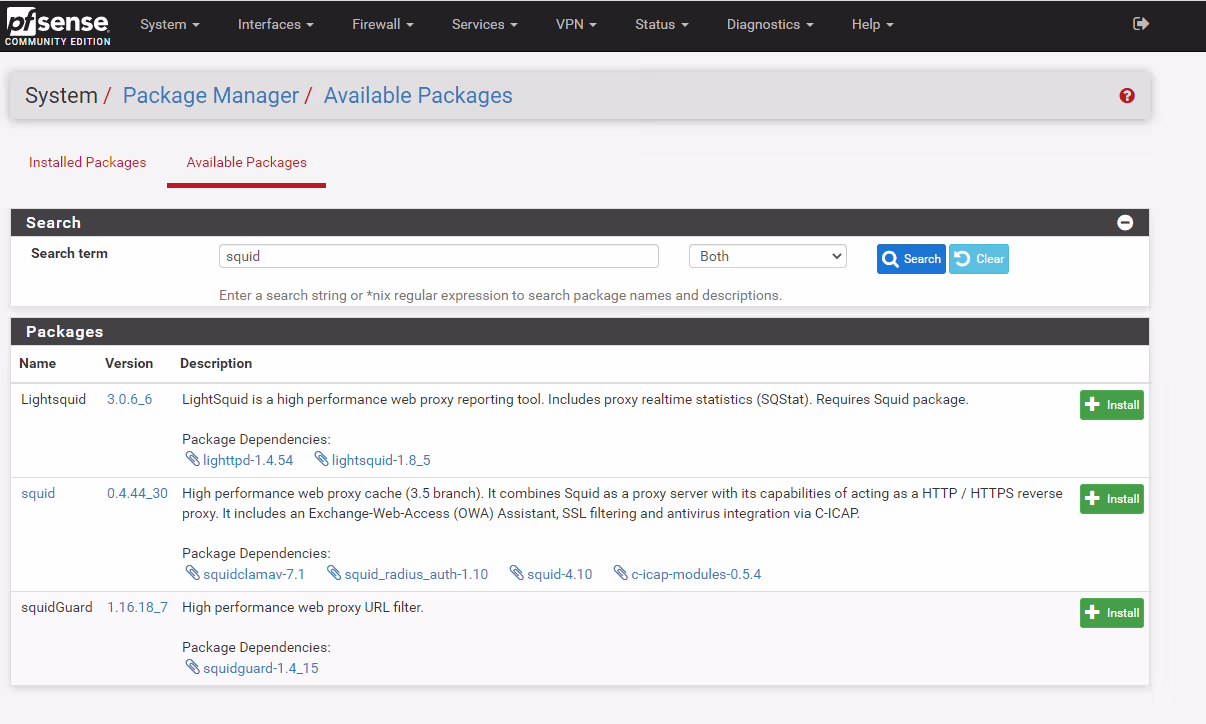Click the logout icon in the top bar
Viewport: 1206px width, 724px height.
[1140, 24]
